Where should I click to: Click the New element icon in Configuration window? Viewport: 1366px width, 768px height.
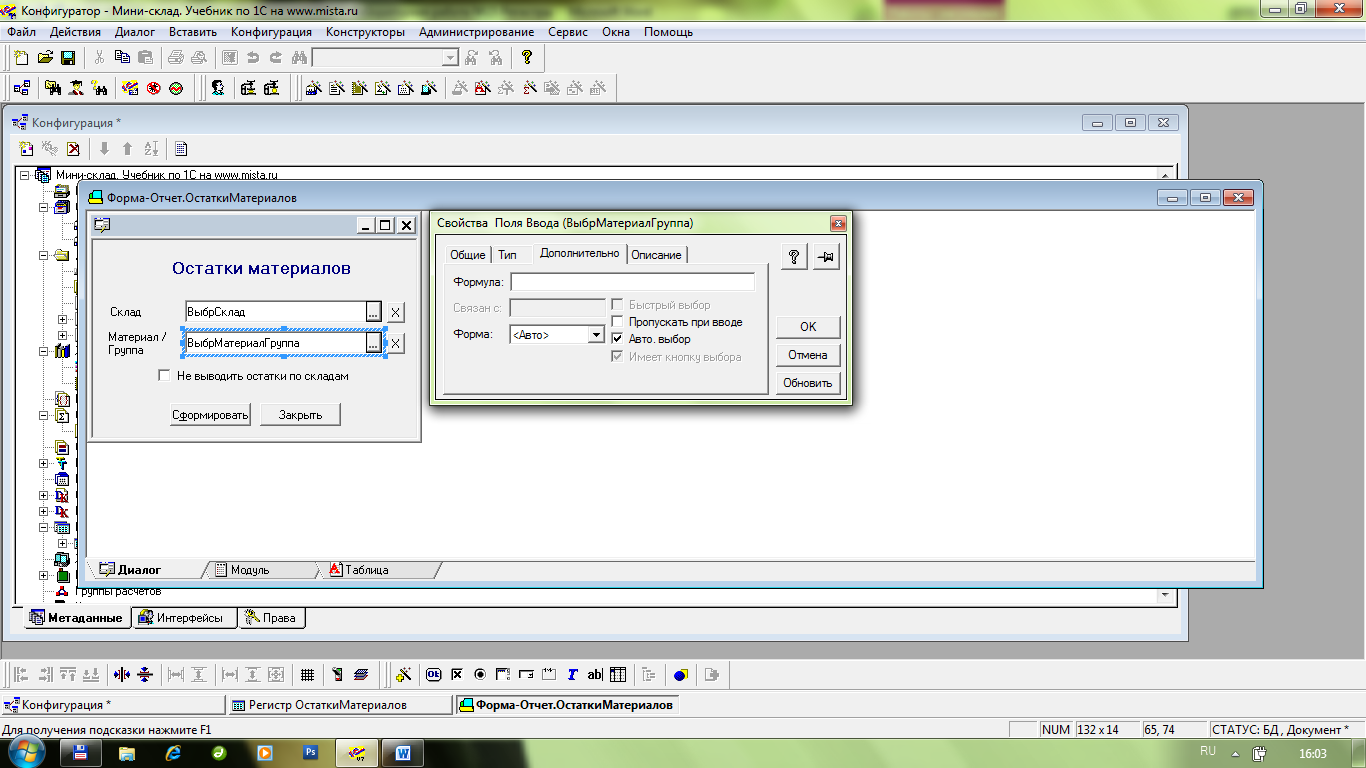click(x=27, y=149)
